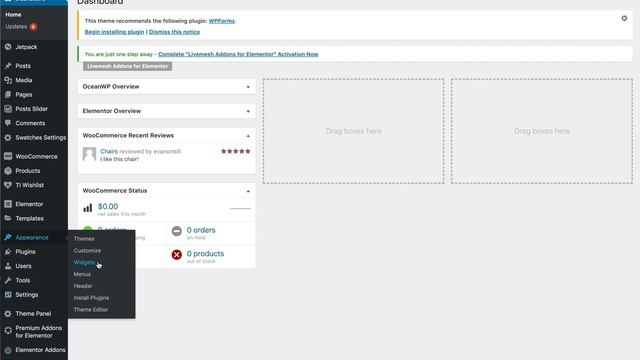Open the Chairs review link

109,151
